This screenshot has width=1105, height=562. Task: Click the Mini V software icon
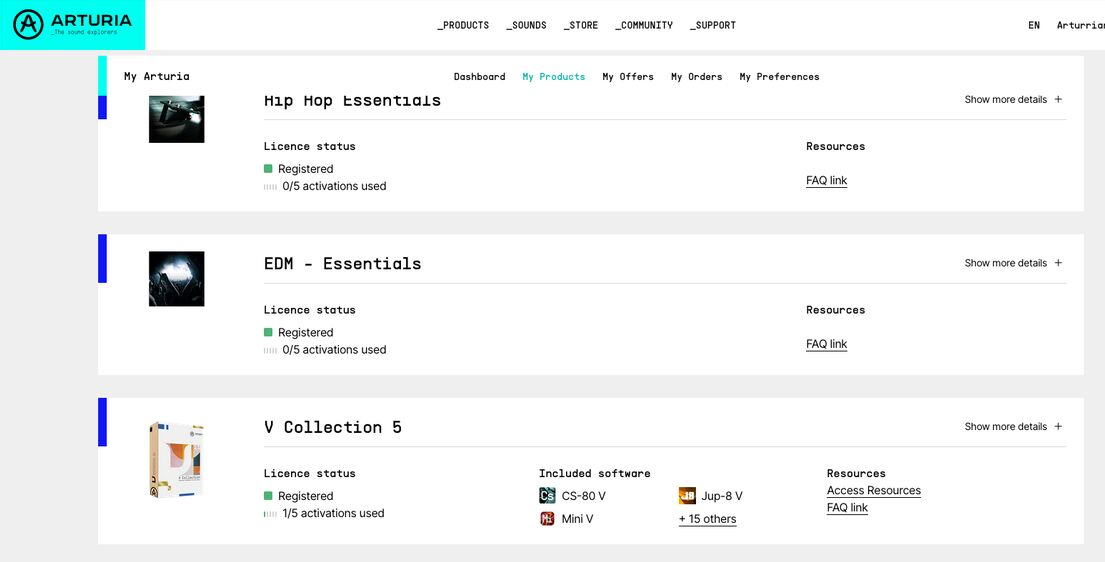pos(547,519)
